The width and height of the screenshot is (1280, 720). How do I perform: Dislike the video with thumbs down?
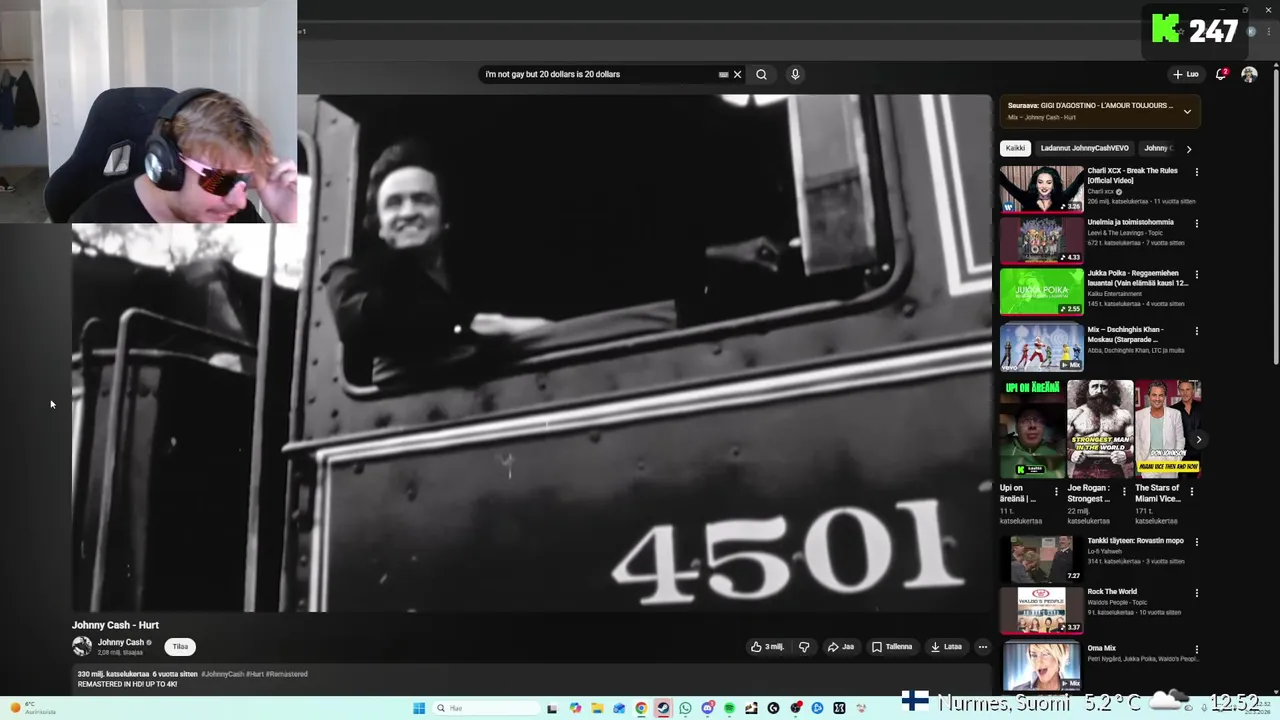(804, 647)
